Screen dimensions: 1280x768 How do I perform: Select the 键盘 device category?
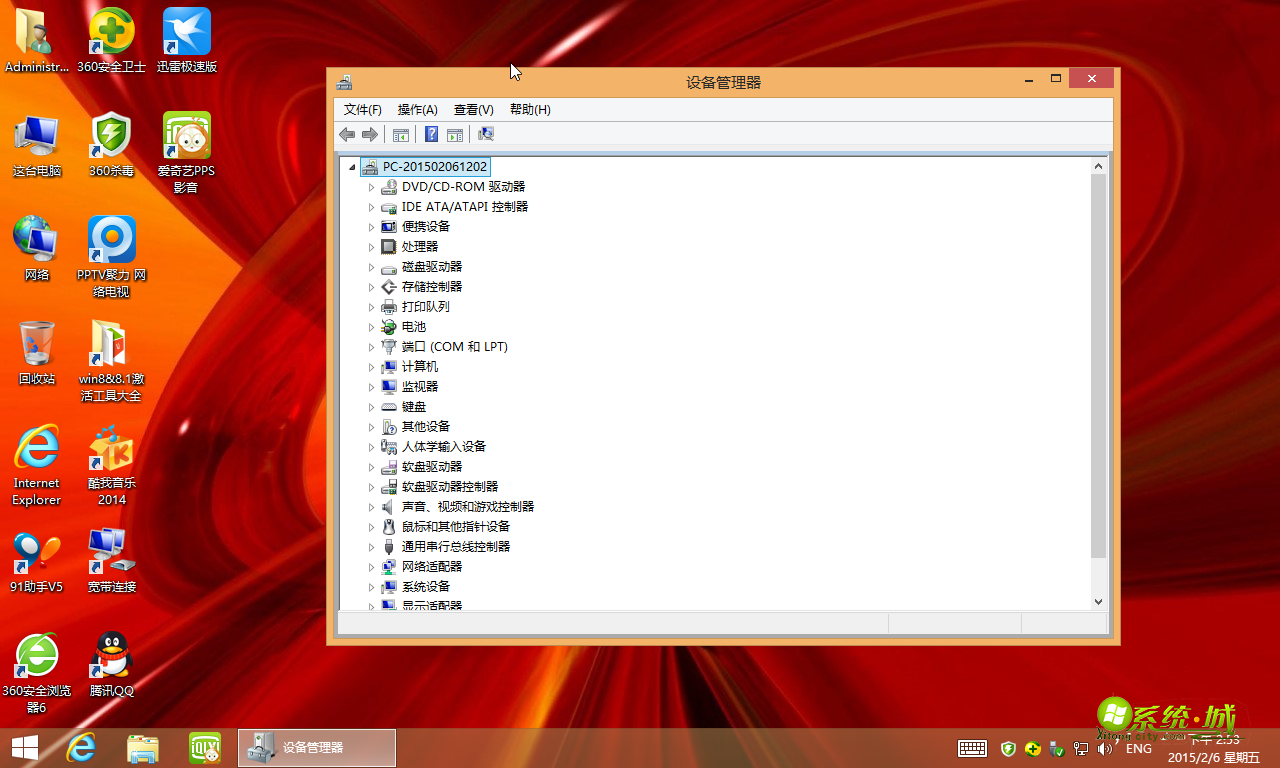(413, 406)
